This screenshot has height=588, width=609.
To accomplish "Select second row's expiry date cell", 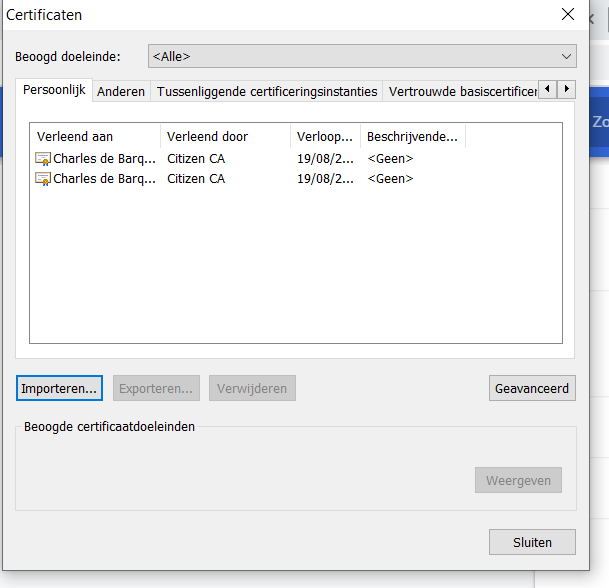I will pyautogui.click(x=325, y=179).
